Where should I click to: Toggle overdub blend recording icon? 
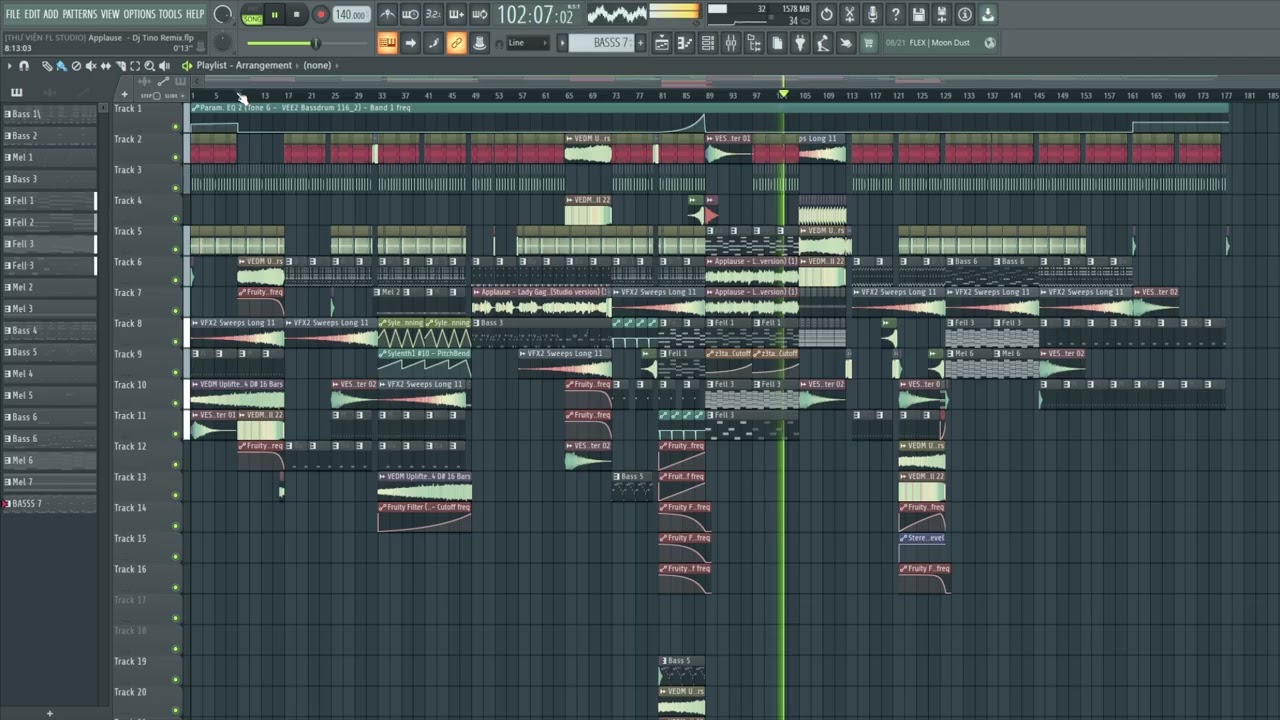click(x=456, y=14)
